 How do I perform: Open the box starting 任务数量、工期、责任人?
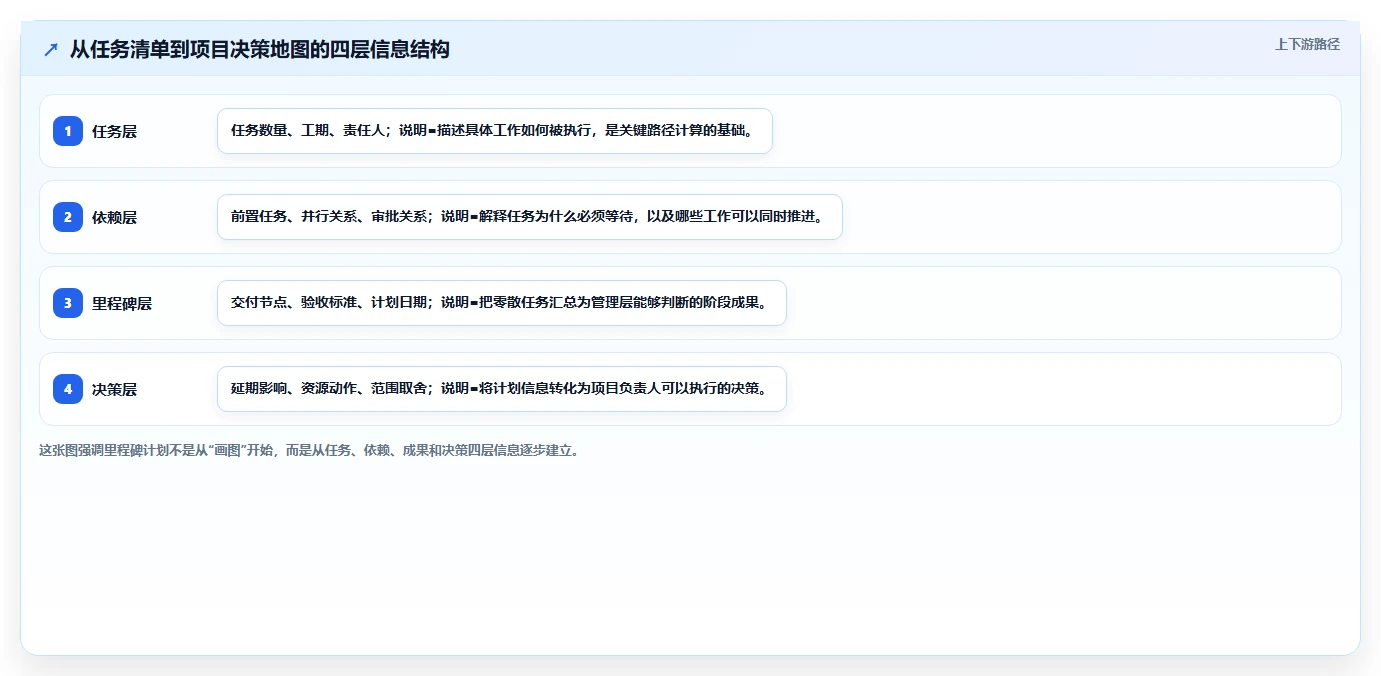[495, 131]
